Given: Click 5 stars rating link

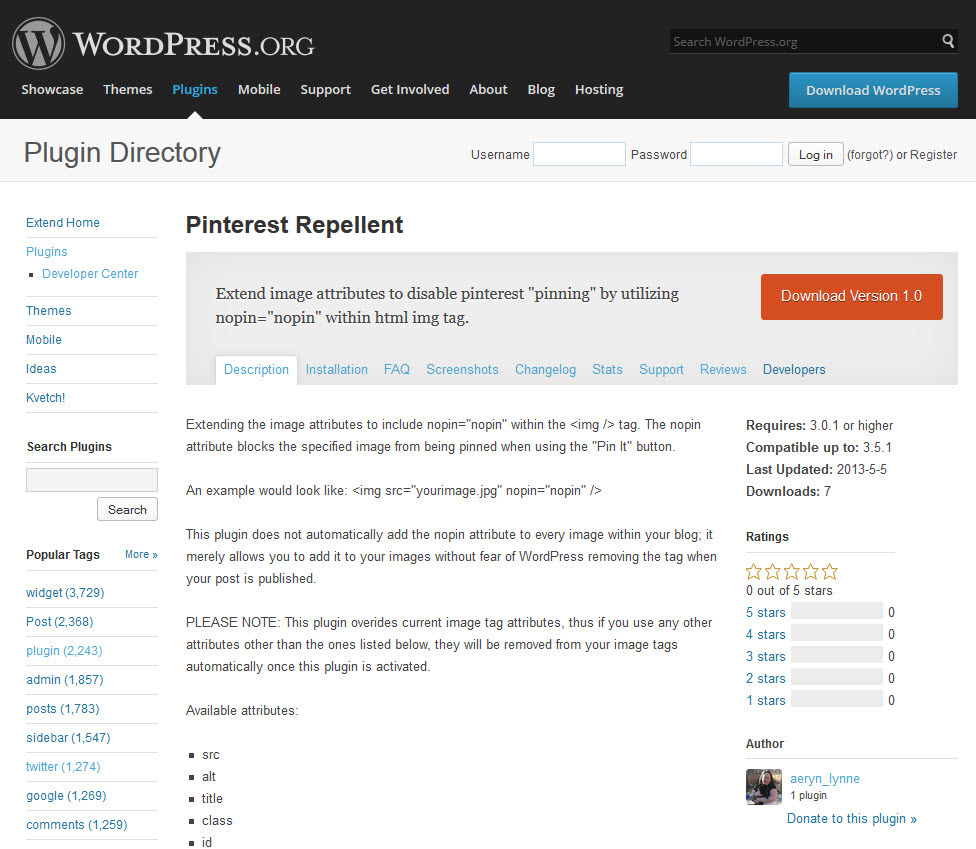Looking at the screenshot, I should 766,612.
